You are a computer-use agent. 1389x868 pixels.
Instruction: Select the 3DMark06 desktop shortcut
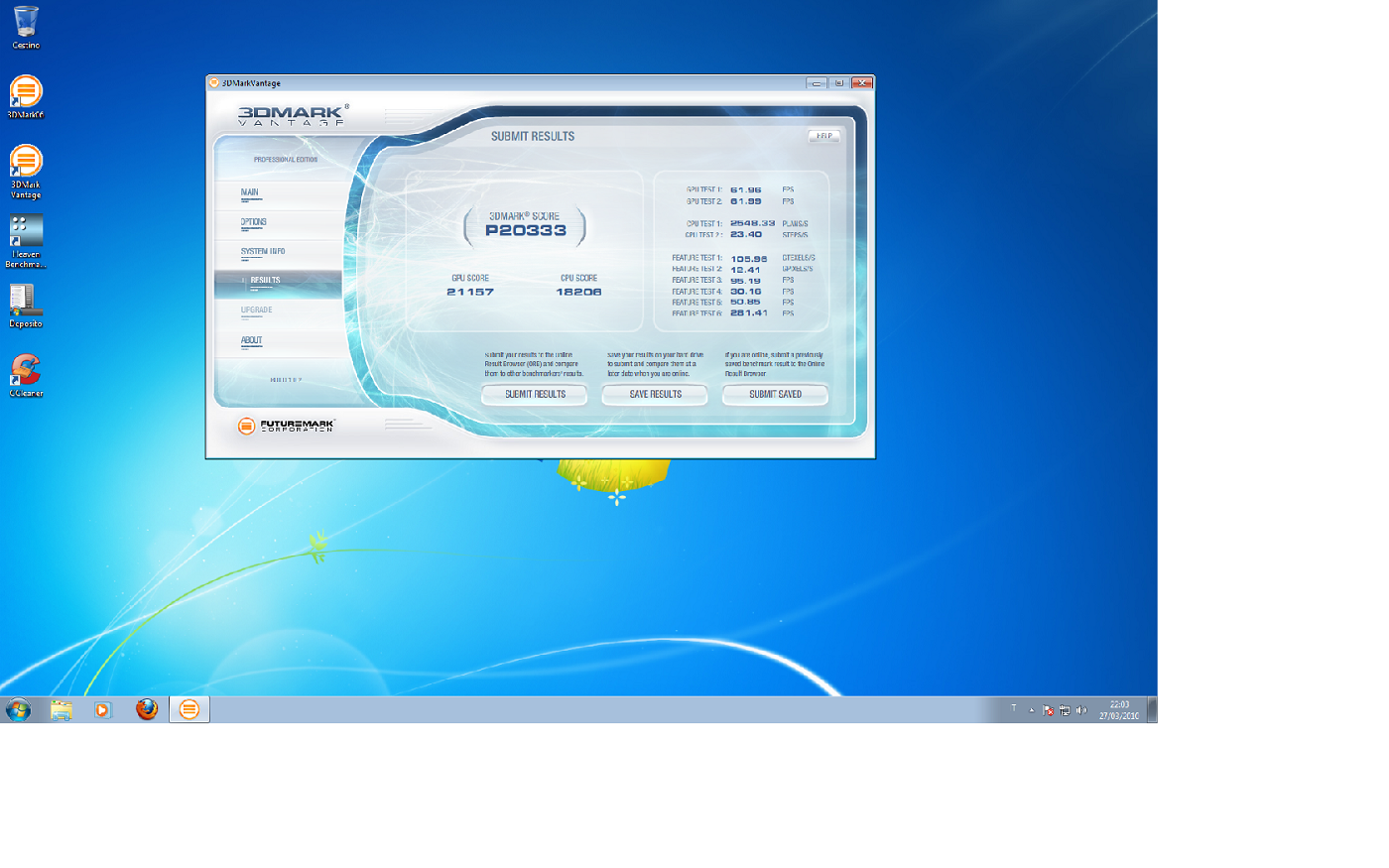tap(26, 94)
